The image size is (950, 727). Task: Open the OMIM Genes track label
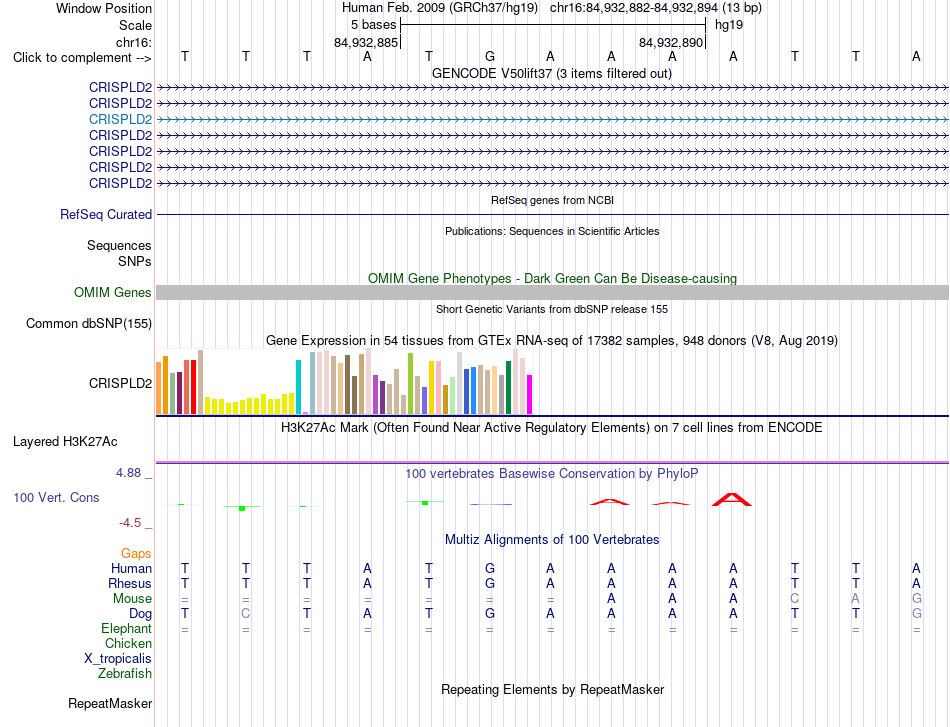point(112,293)
